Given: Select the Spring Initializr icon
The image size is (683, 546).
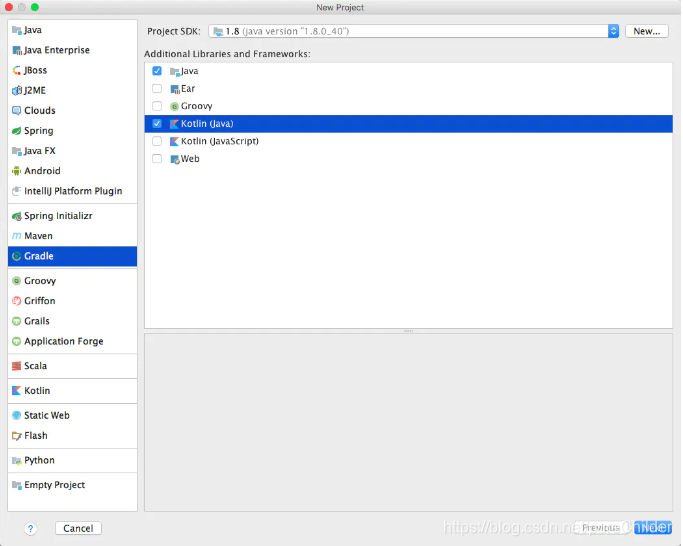Looking at the screenshot, I should point(17,216).
